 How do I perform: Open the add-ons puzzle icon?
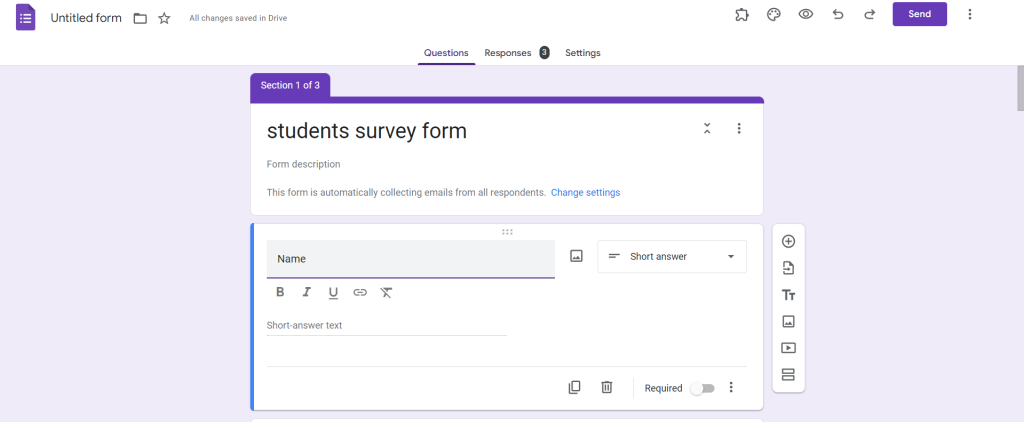742,14
